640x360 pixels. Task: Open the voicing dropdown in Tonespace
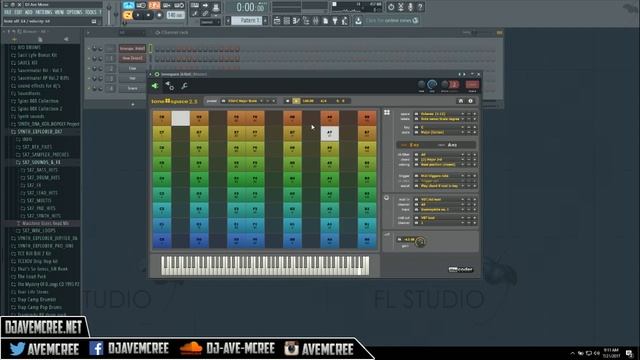[x=445, y=164]
